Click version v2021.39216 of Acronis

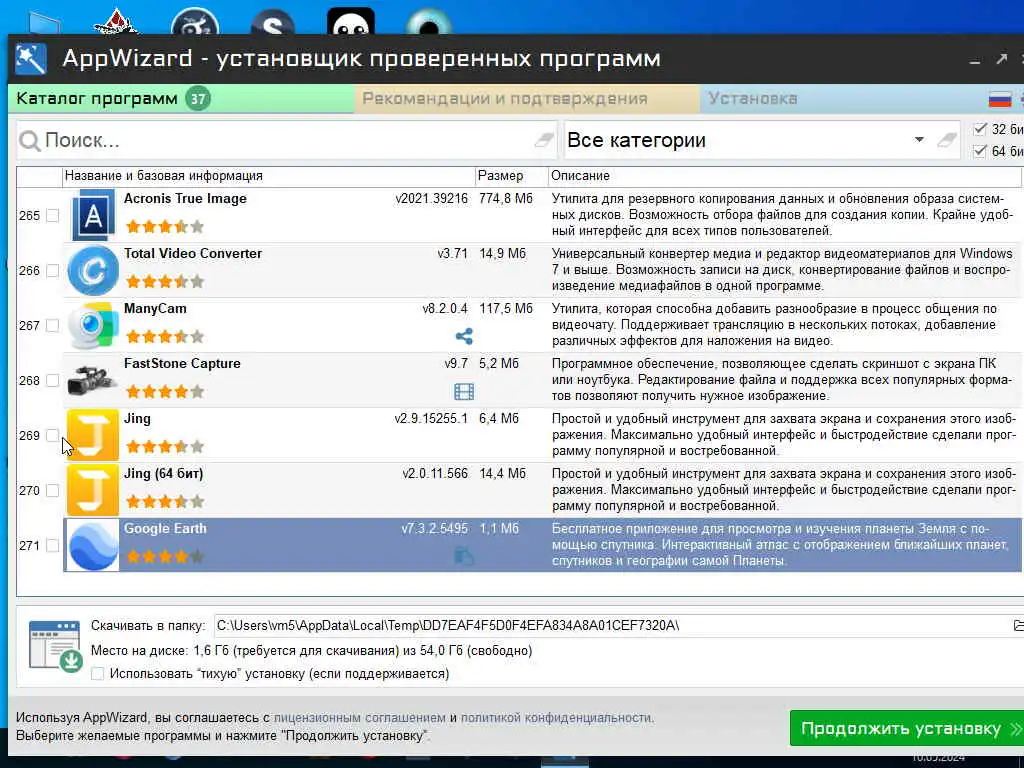pos(432,199)
